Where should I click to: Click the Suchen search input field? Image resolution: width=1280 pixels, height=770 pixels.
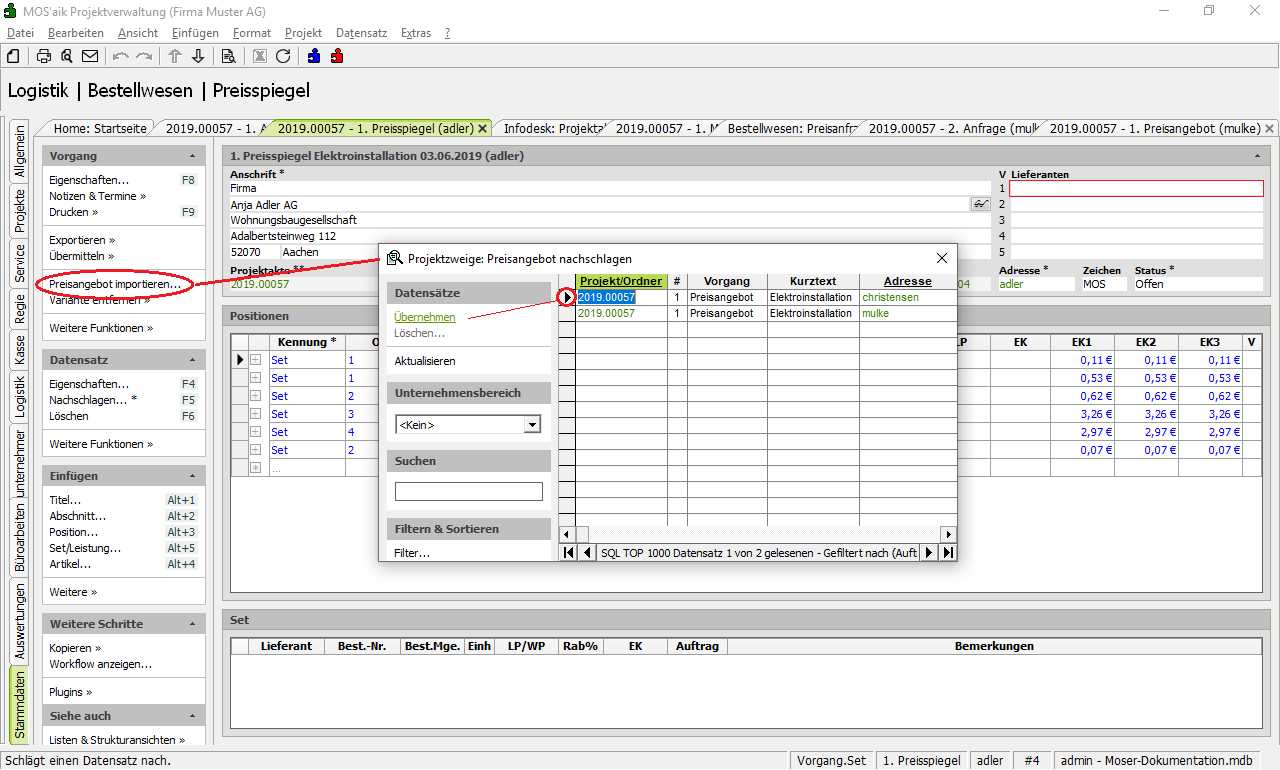coord(468,492)
